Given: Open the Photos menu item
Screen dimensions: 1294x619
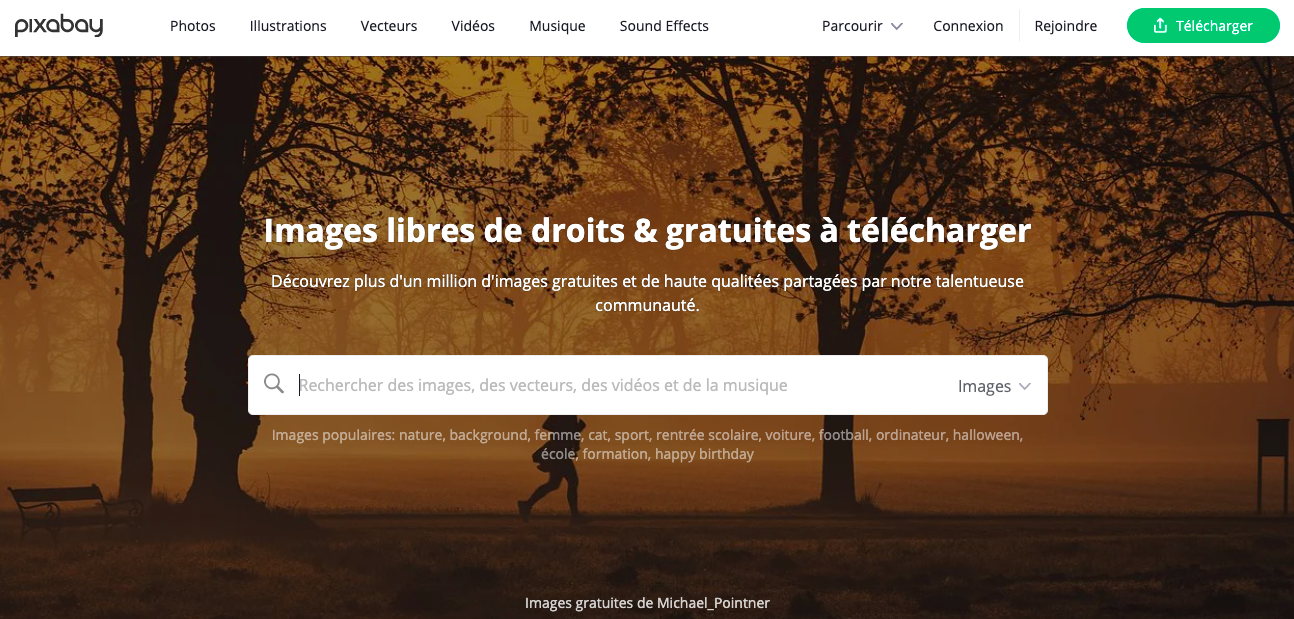Looking at the screenshot, I should (193, 26).
